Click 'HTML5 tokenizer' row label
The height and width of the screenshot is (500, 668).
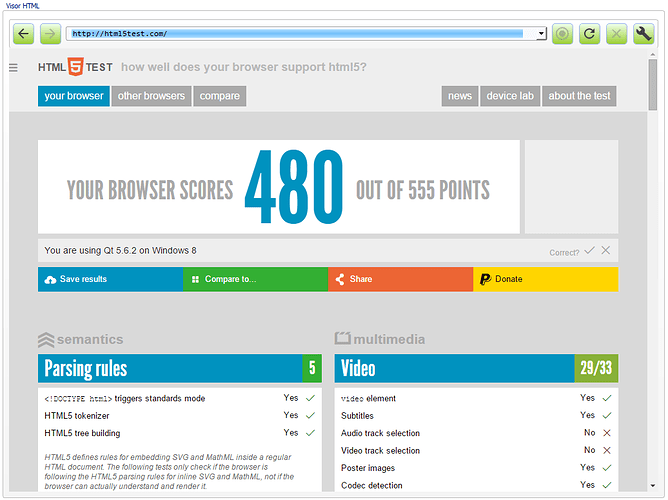pos(77,416)
